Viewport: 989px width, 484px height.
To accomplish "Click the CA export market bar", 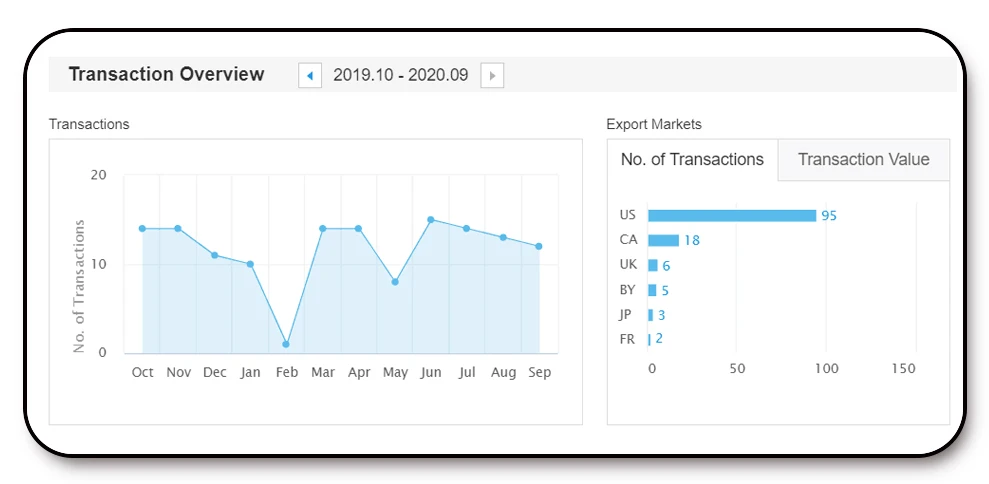I will (x=663, y=240).
